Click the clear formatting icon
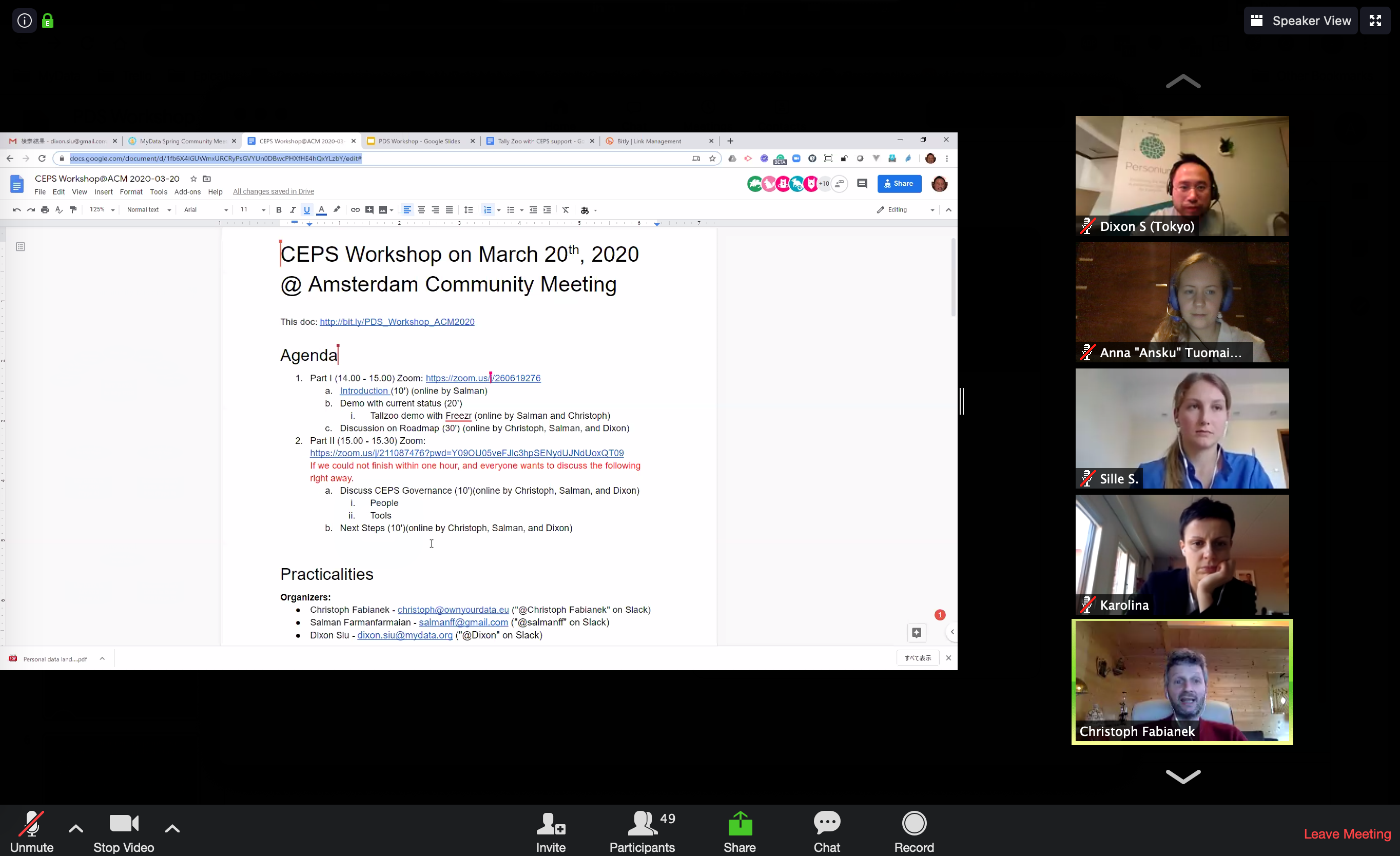 (566, 209)
